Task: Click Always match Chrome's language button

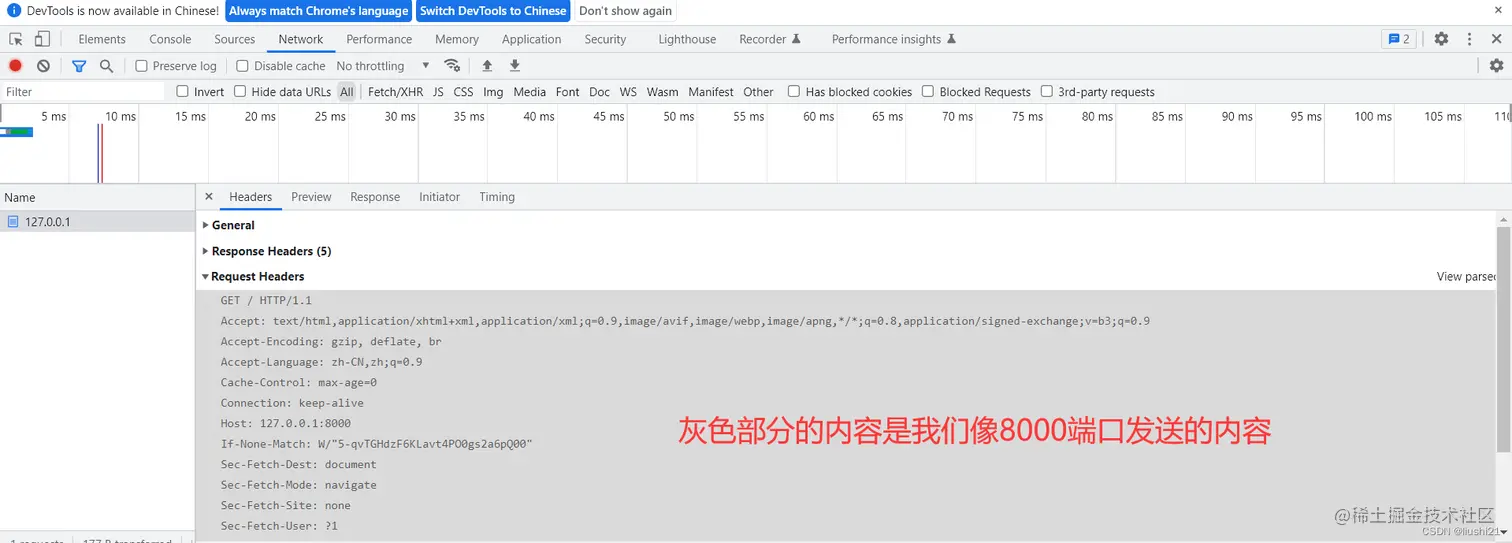Action: point(319,11)
